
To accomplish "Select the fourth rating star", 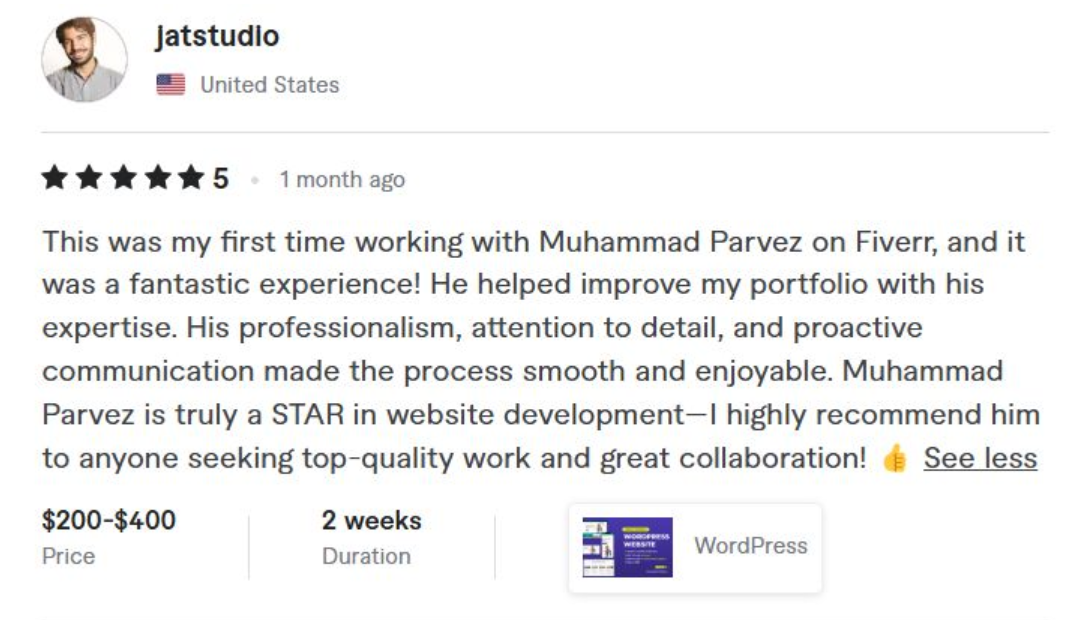I will 158,176.
